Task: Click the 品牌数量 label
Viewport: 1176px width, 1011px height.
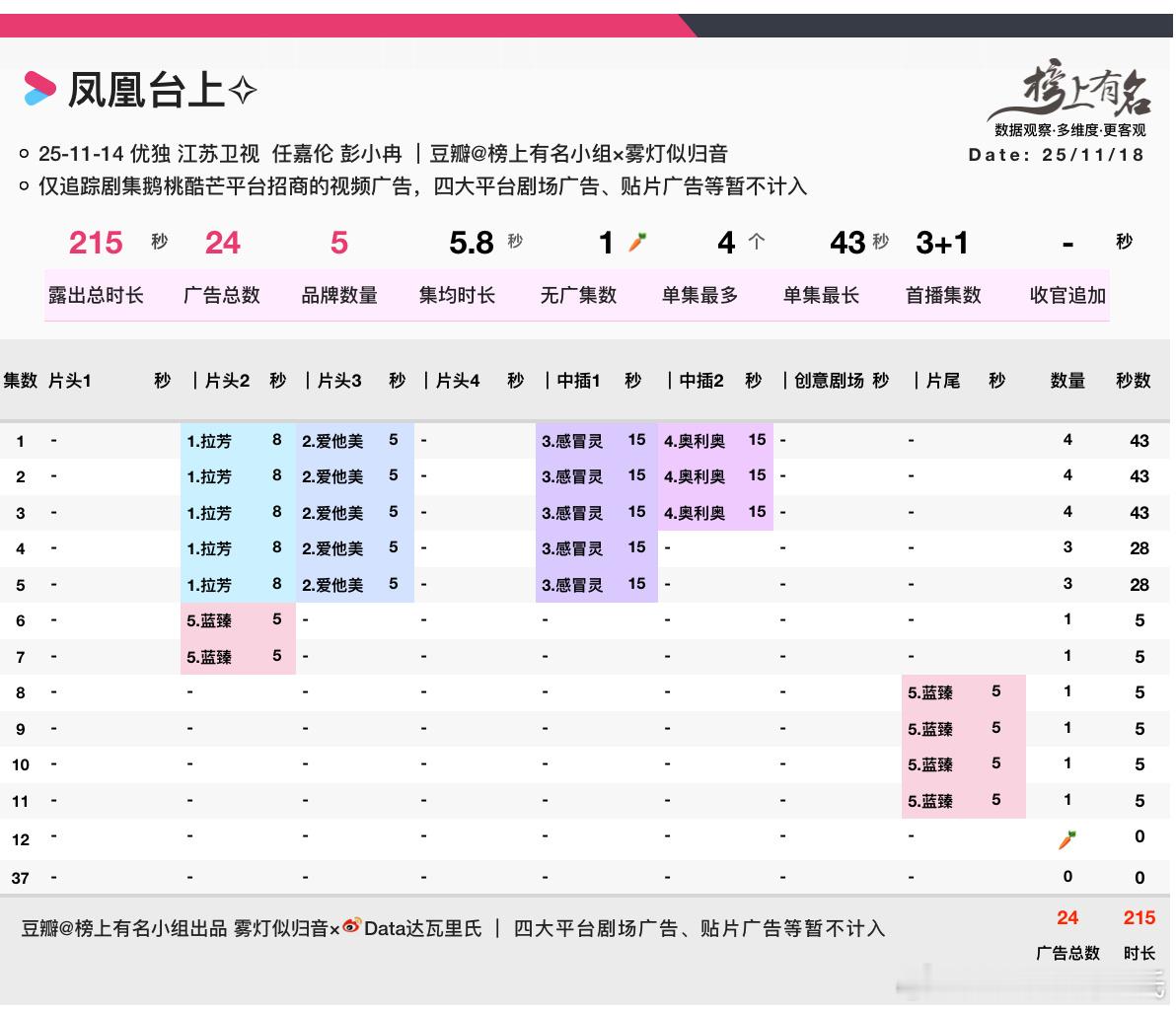Action: [339, 295]
